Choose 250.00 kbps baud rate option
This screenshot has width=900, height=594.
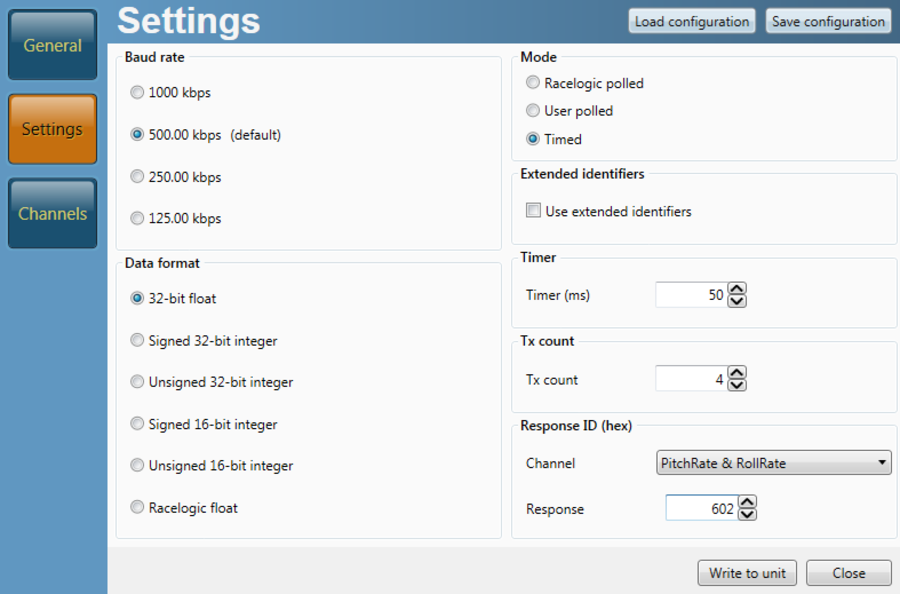point(137,177)
